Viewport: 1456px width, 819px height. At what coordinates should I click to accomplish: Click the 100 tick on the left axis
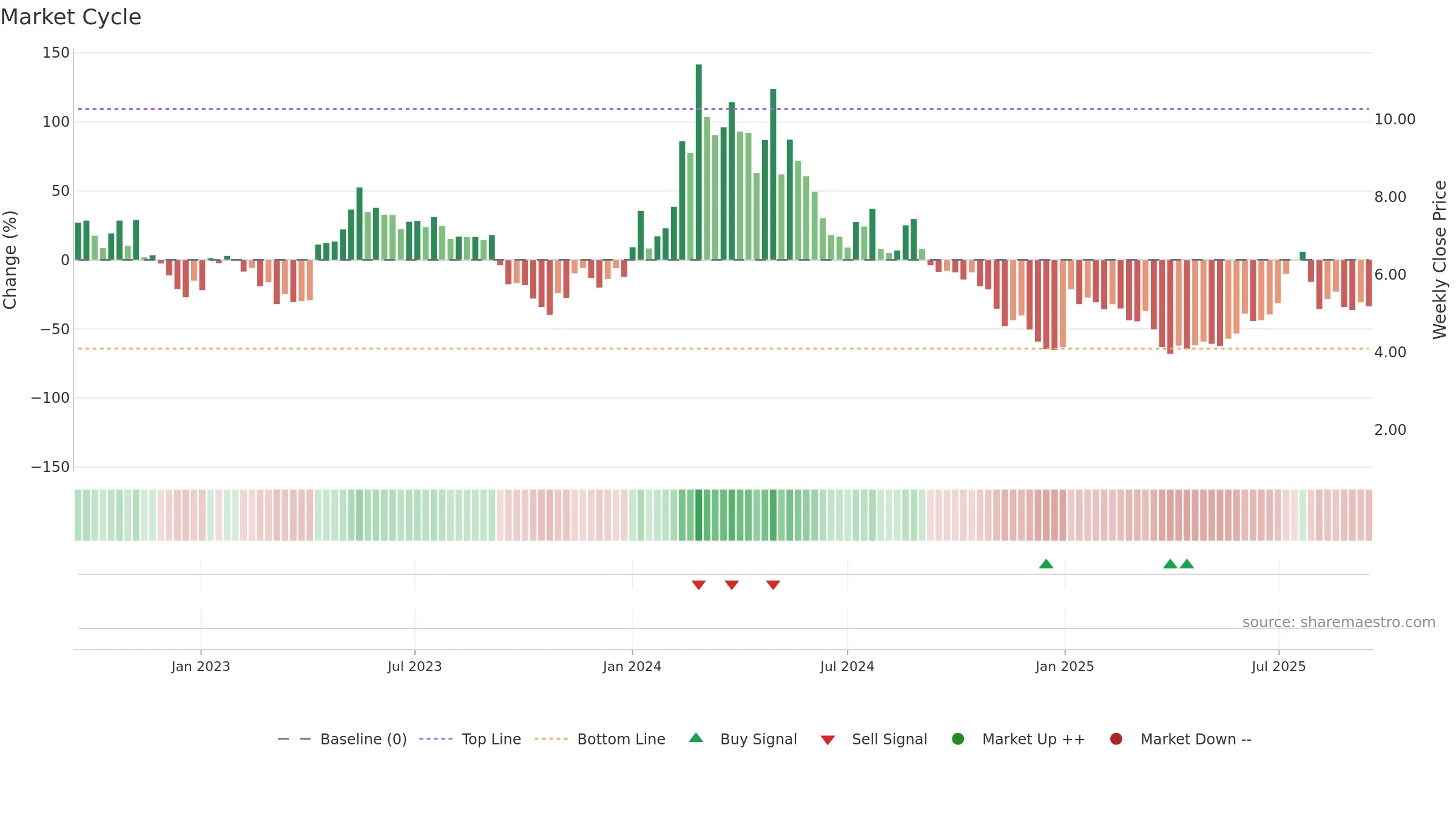pos(56,122)
